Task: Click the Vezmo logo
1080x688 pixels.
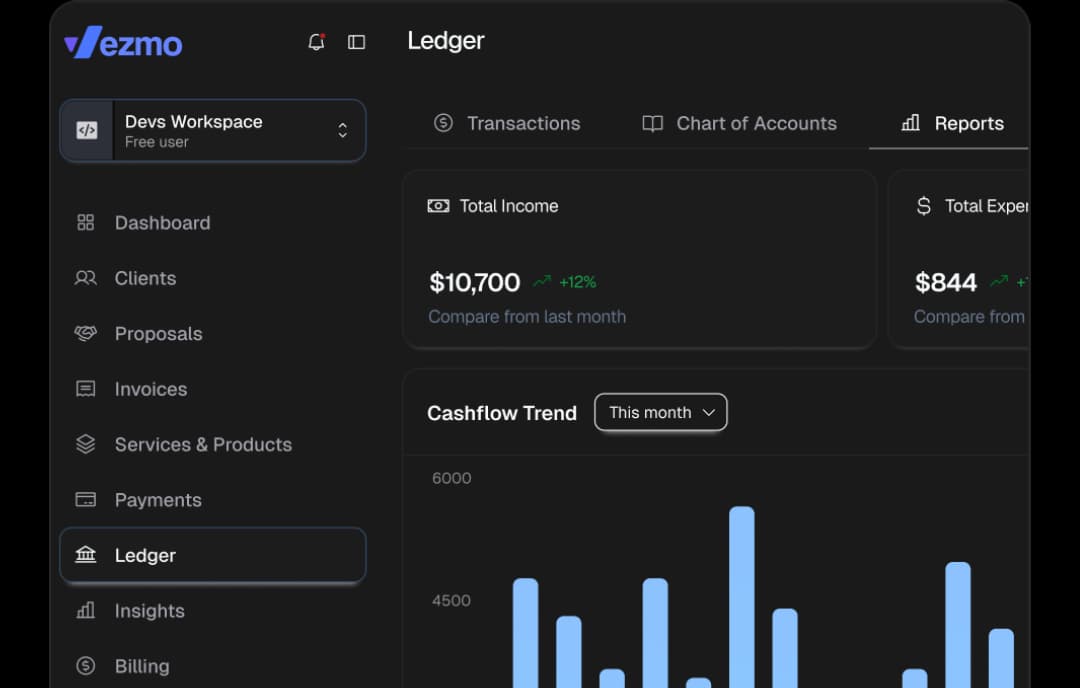Action: pos(123,43)
